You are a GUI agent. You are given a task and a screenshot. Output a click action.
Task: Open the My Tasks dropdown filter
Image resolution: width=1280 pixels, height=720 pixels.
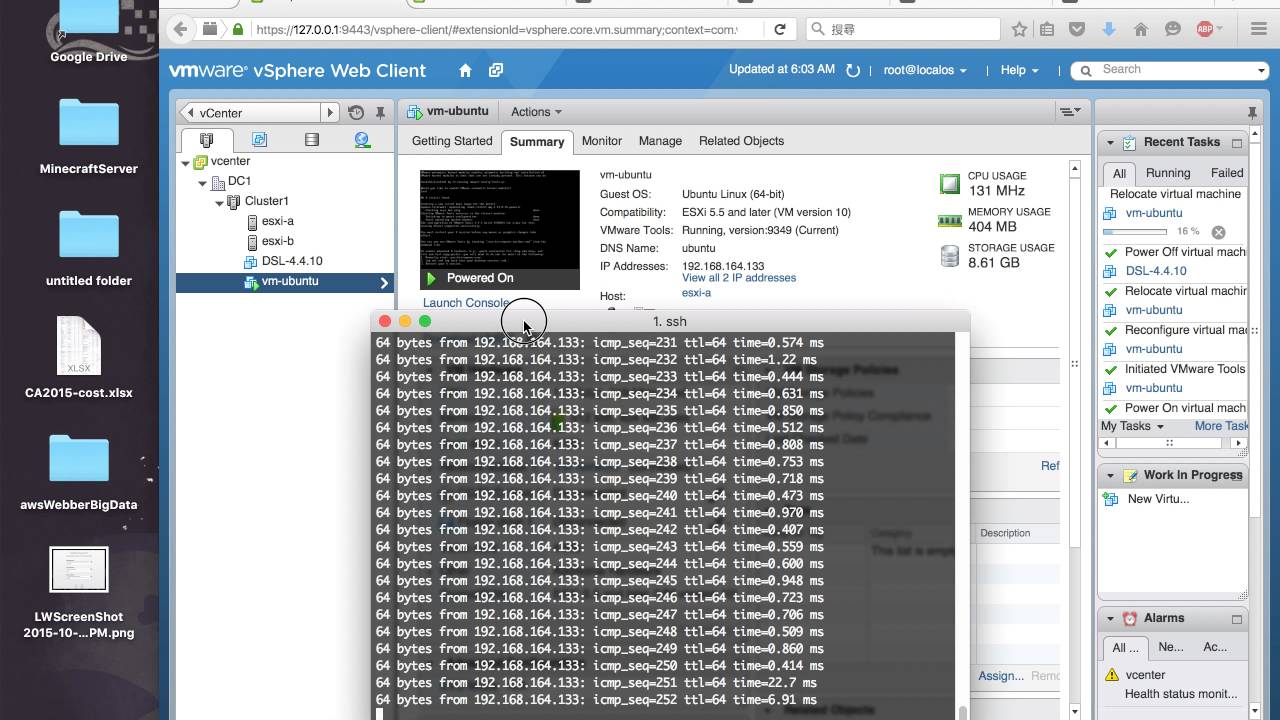[1132, 426]
